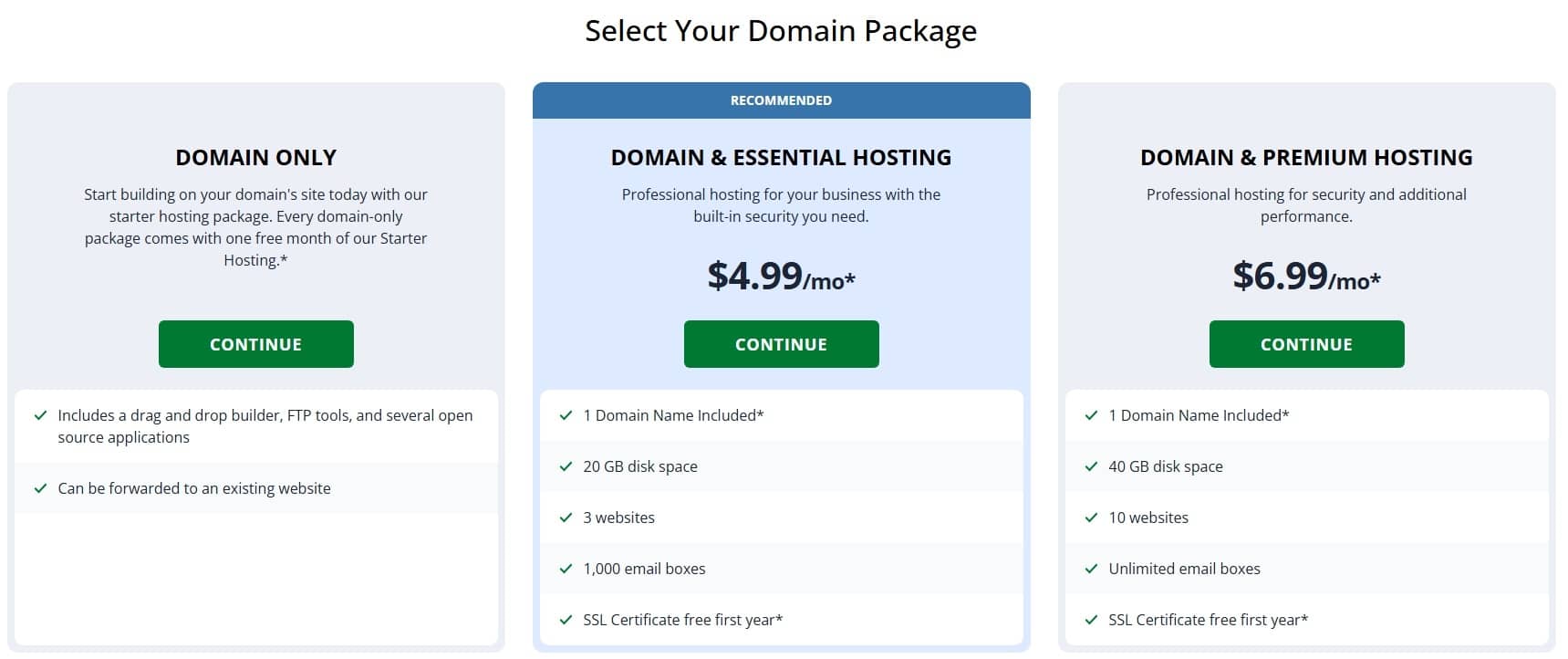This screenshot has height=659, width=1568.
Task: Click the 'Select Your Domain Package' heading
Action: [x=781, y=30]
